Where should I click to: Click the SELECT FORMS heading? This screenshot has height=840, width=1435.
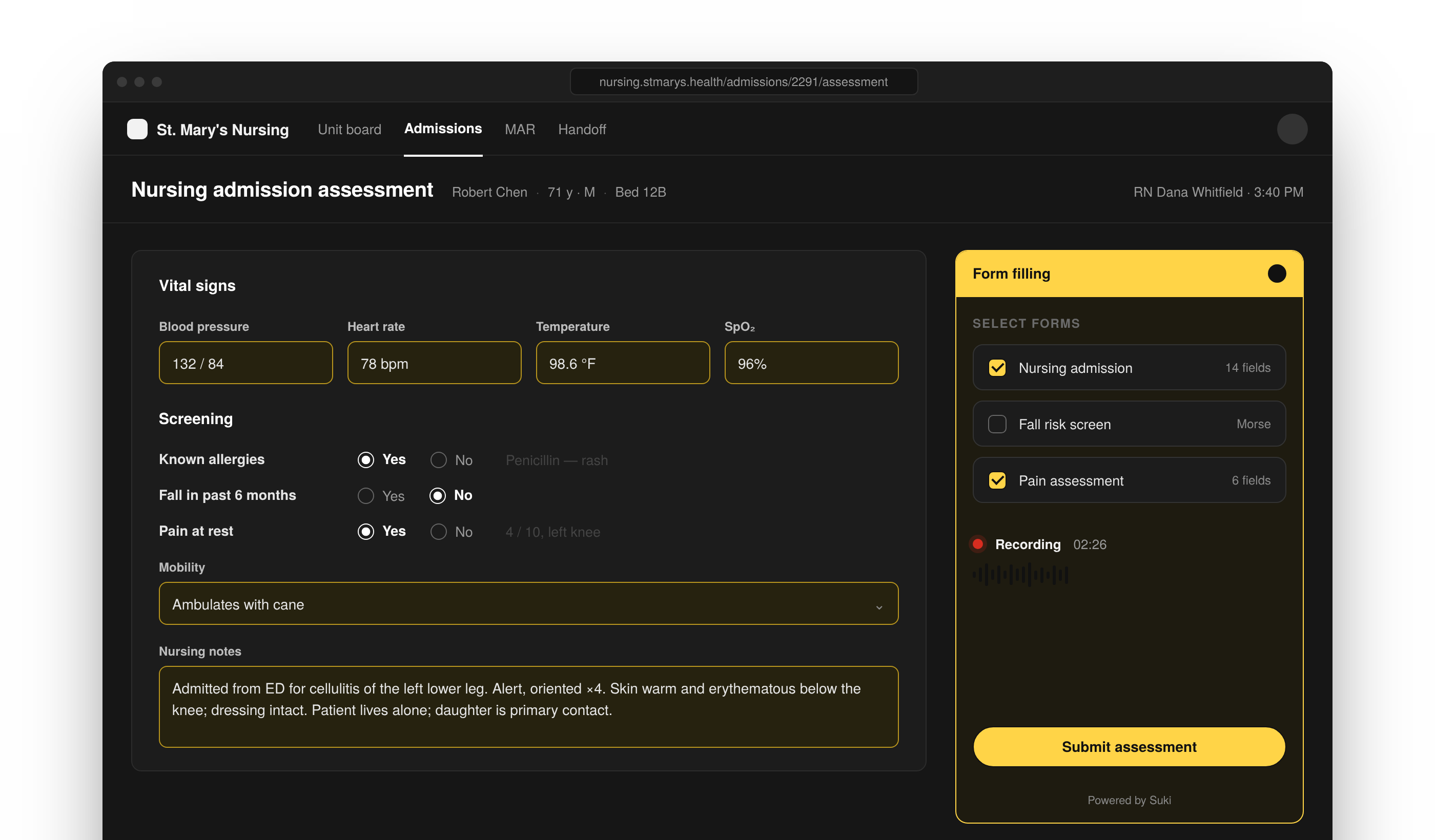pos(1026,323)
